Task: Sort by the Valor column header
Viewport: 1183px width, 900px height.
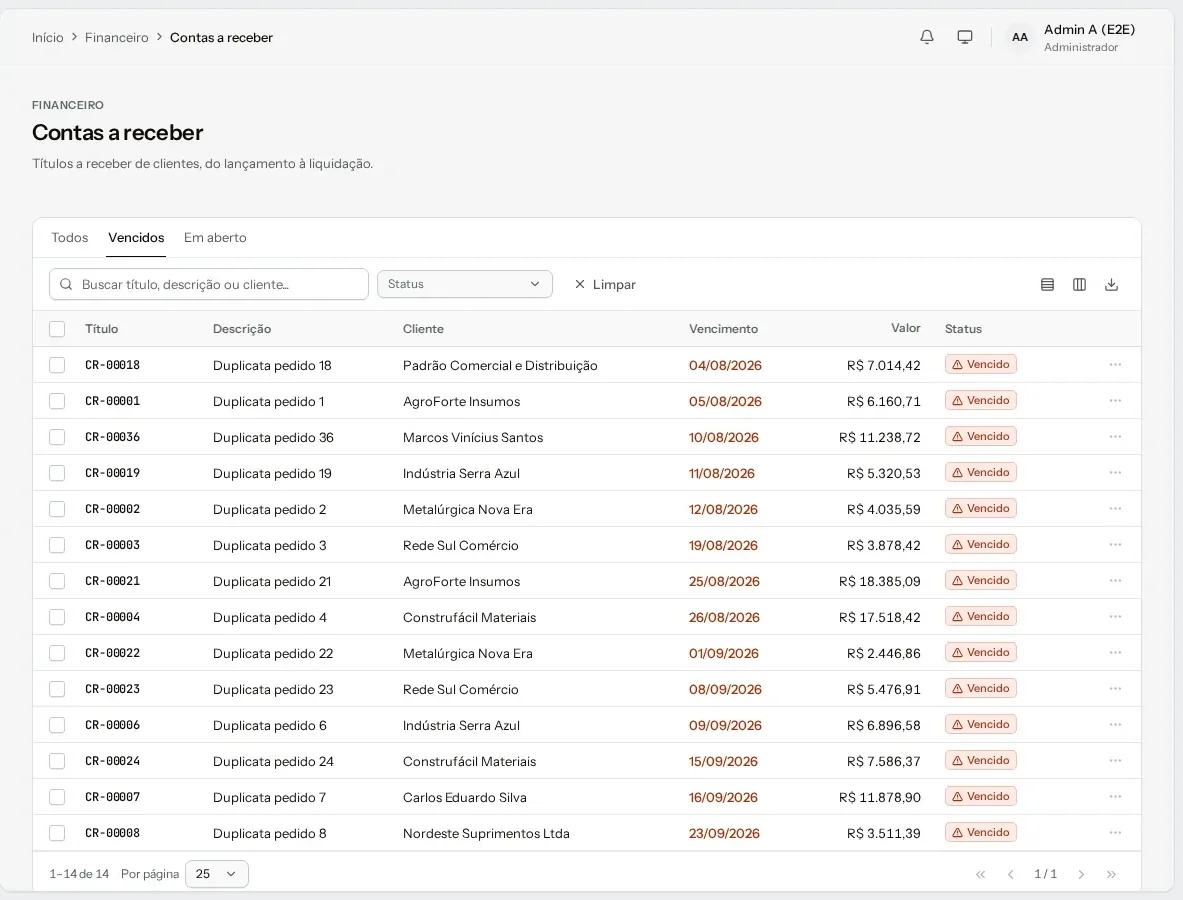Action: pyautogui.click(x=905, y=328)
